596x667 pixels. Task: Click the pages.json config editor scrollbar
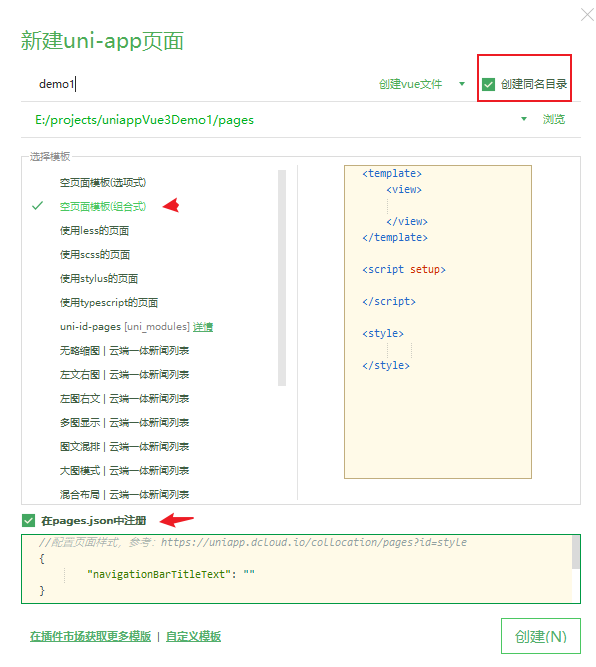576,552
